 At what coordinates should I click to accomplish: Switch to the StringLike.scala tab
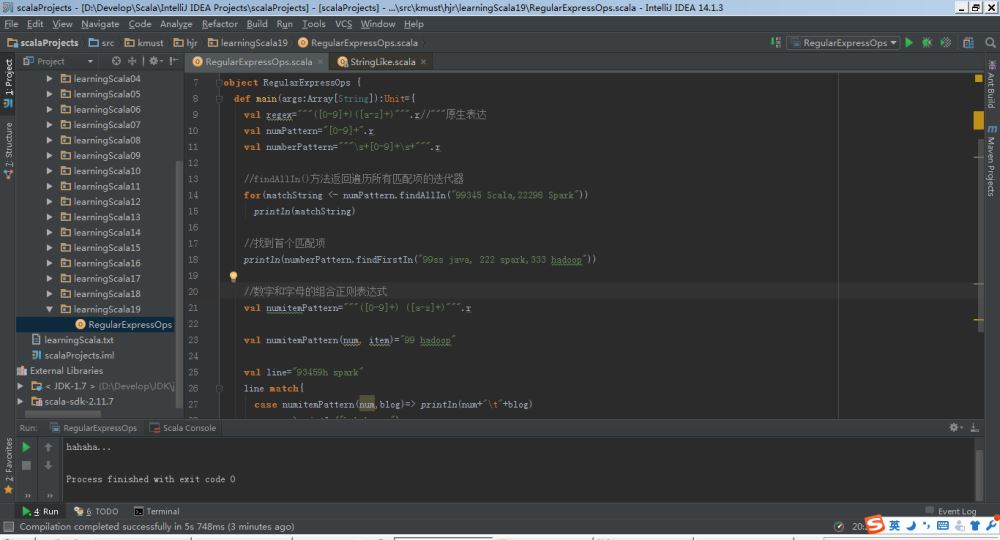coord(382,62)
